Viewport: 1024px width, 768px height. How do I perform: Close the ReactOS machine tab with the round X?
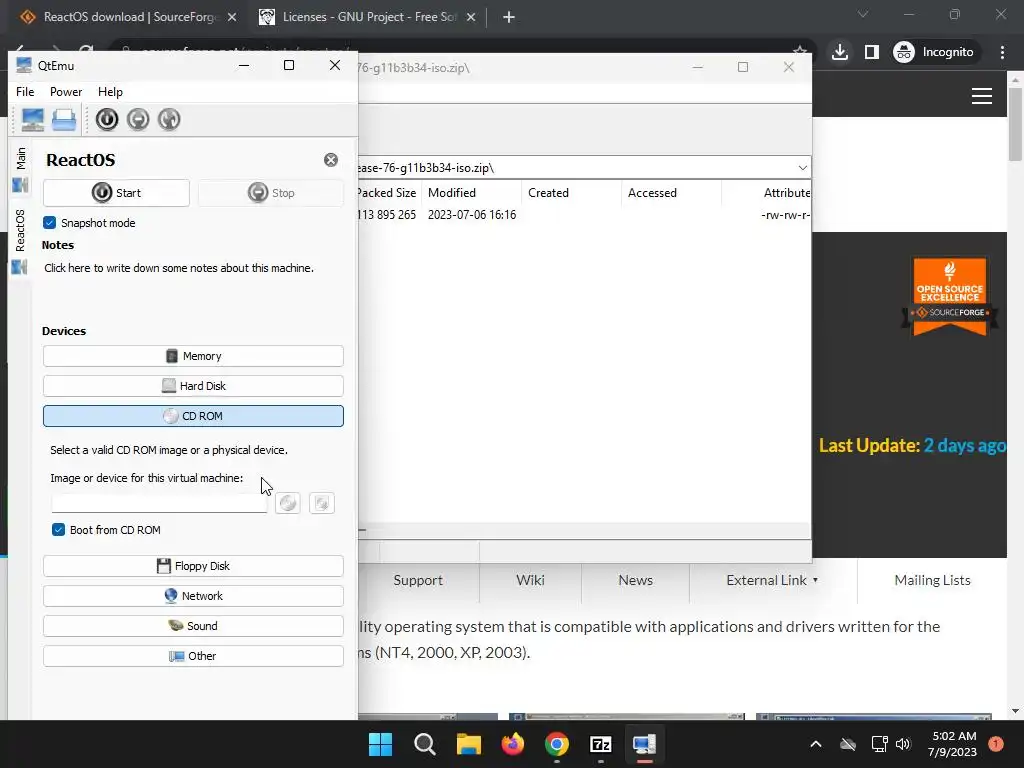tap(331, 160)
